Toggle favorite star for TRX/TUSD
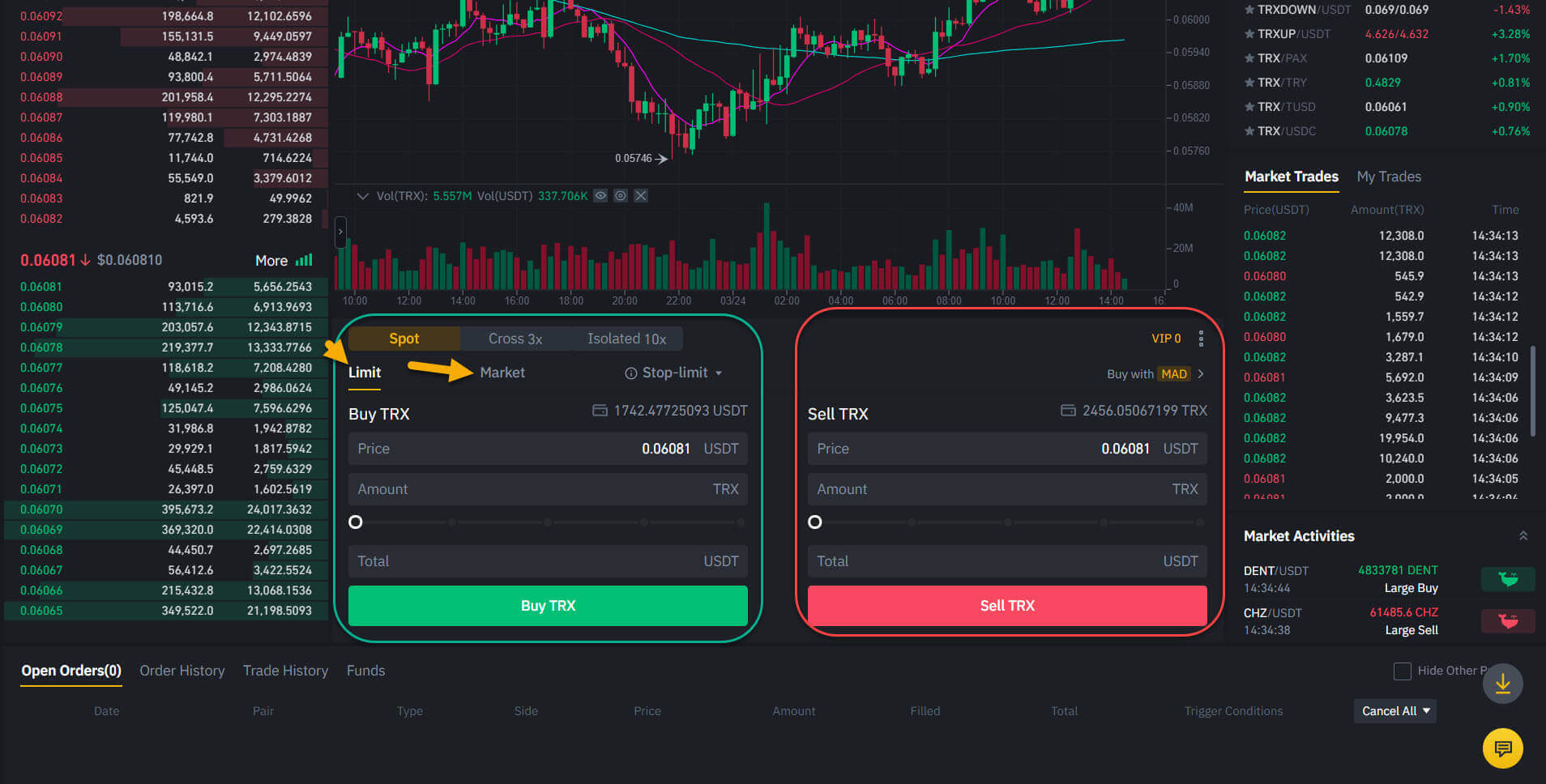The width and height of the screenshot is (1546, 784). click(1249, 107)
